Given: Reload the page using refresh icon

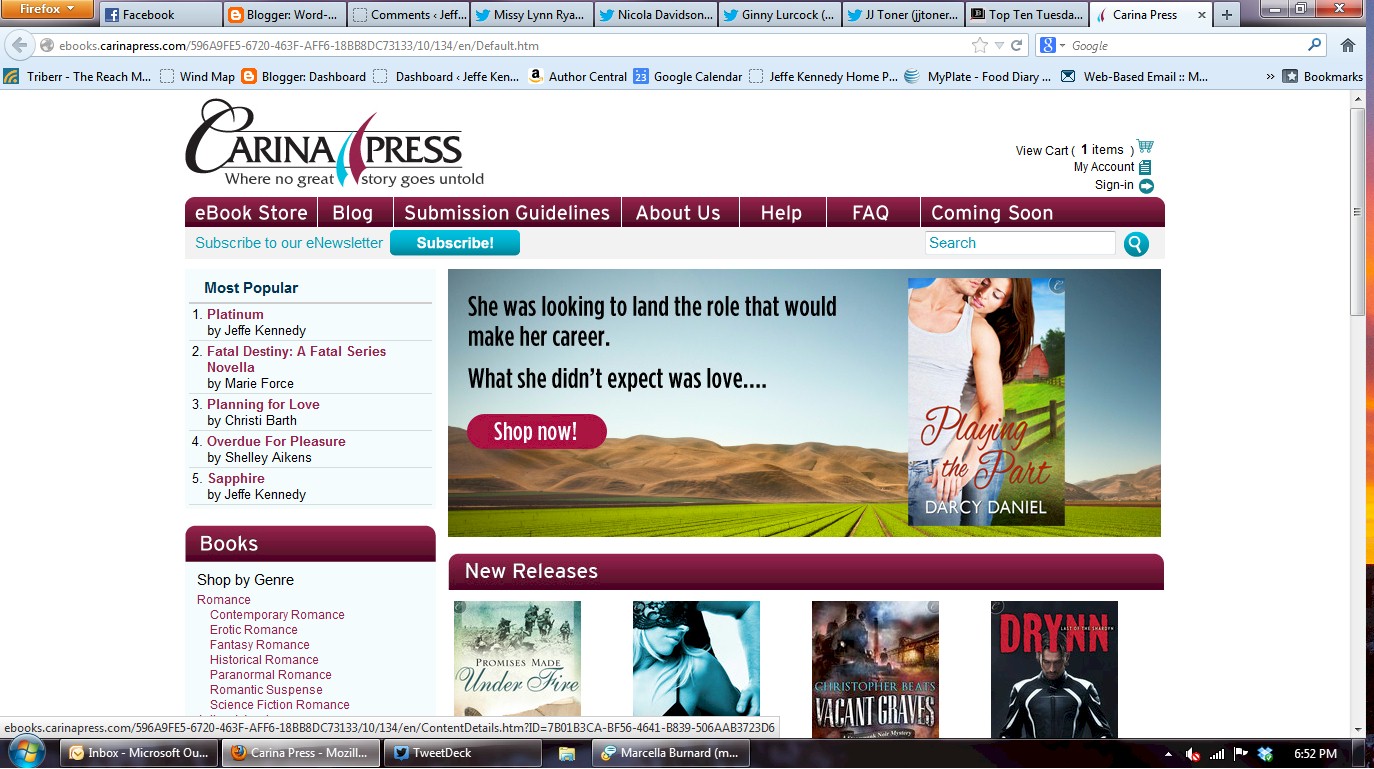Looking at the screenshot, I should tap(1017, 45).
